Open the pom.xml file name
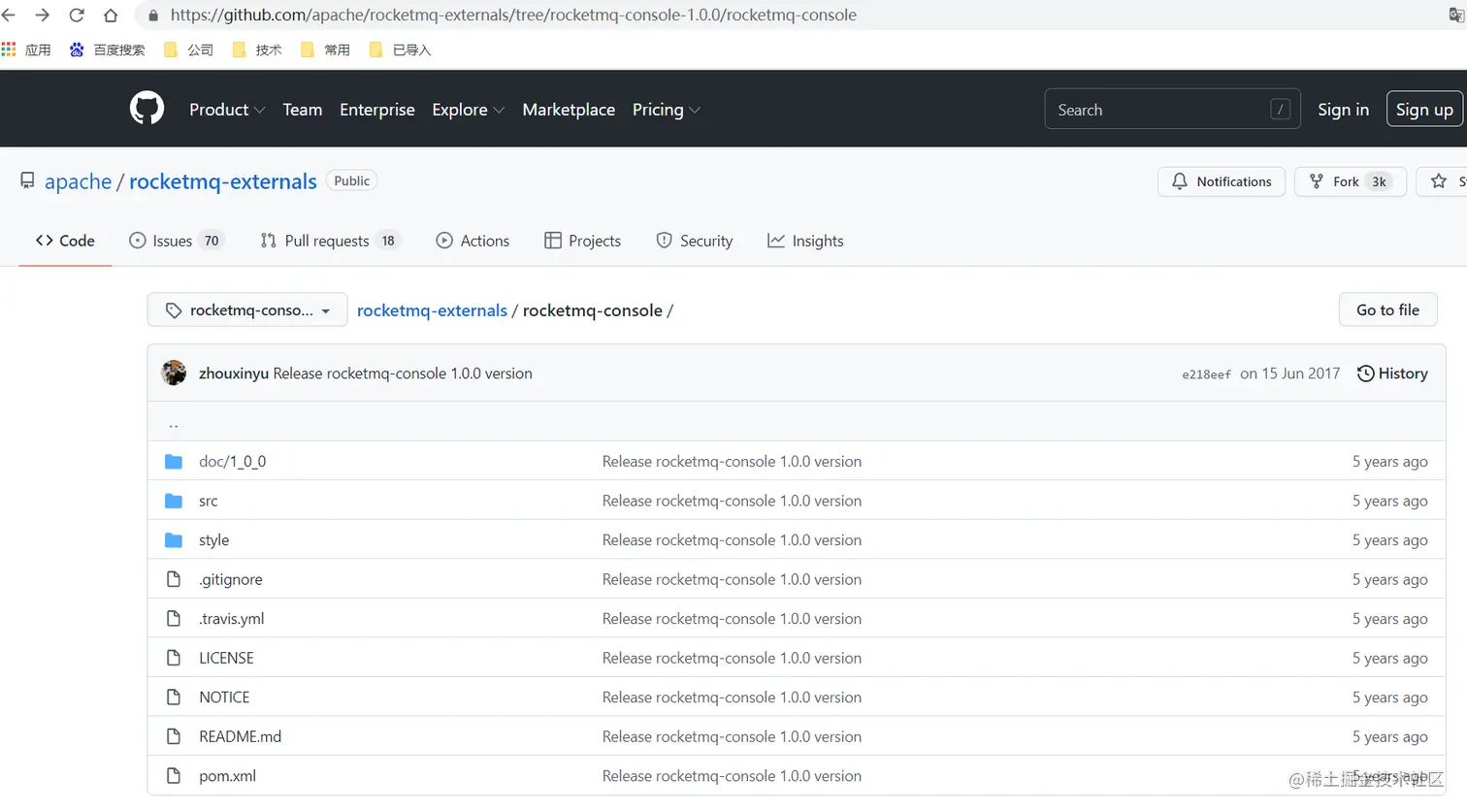 point(227,776)
